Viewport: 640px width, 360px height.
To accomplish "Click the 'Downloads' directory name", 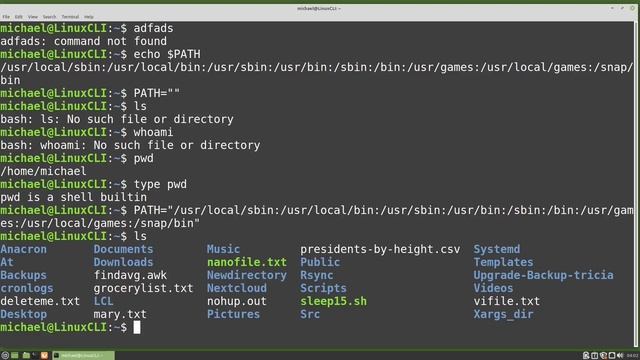I will click(123, 262).
